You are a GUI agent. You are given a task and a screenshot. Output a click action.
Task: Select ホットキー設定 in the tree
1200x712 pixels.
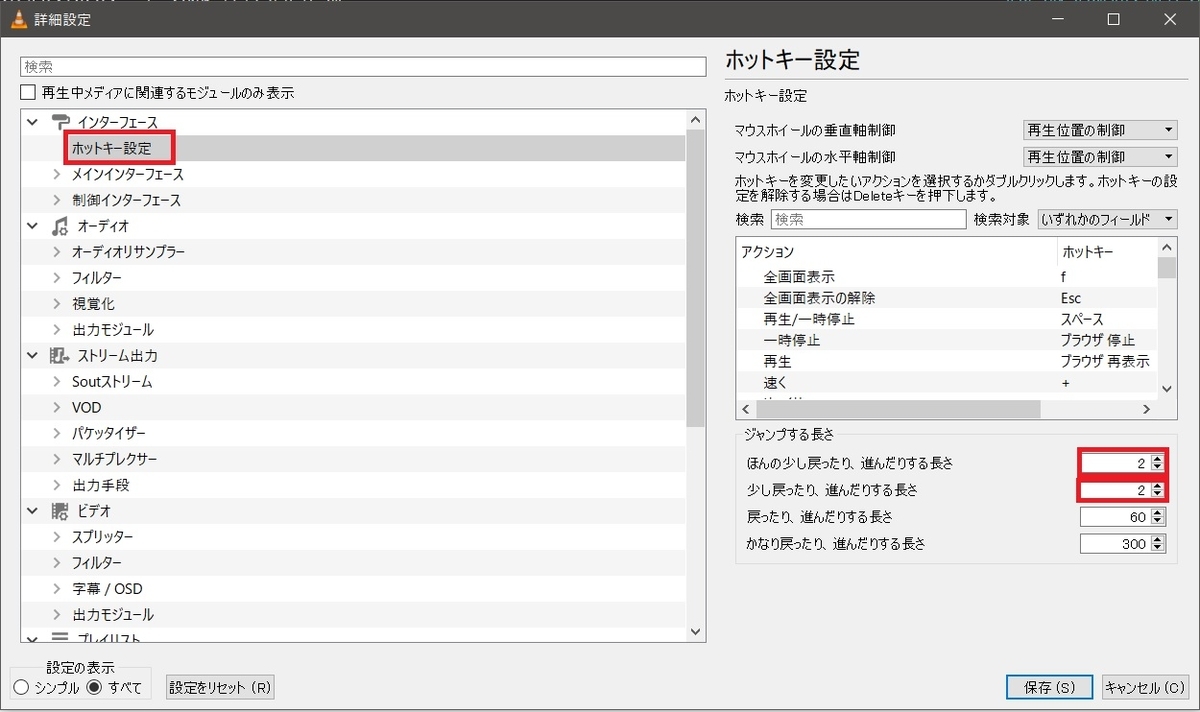(x=111, y=148)
